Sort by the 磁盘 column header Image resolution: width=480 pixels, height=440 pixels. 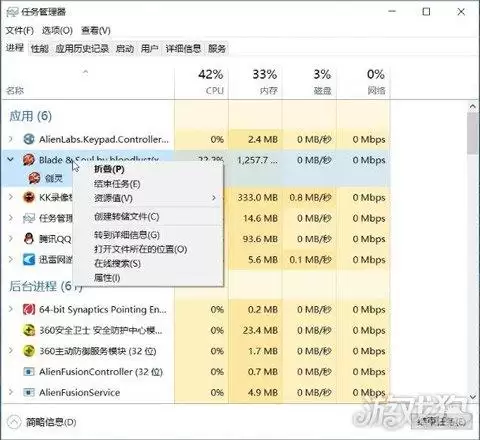tap(309, 83)
